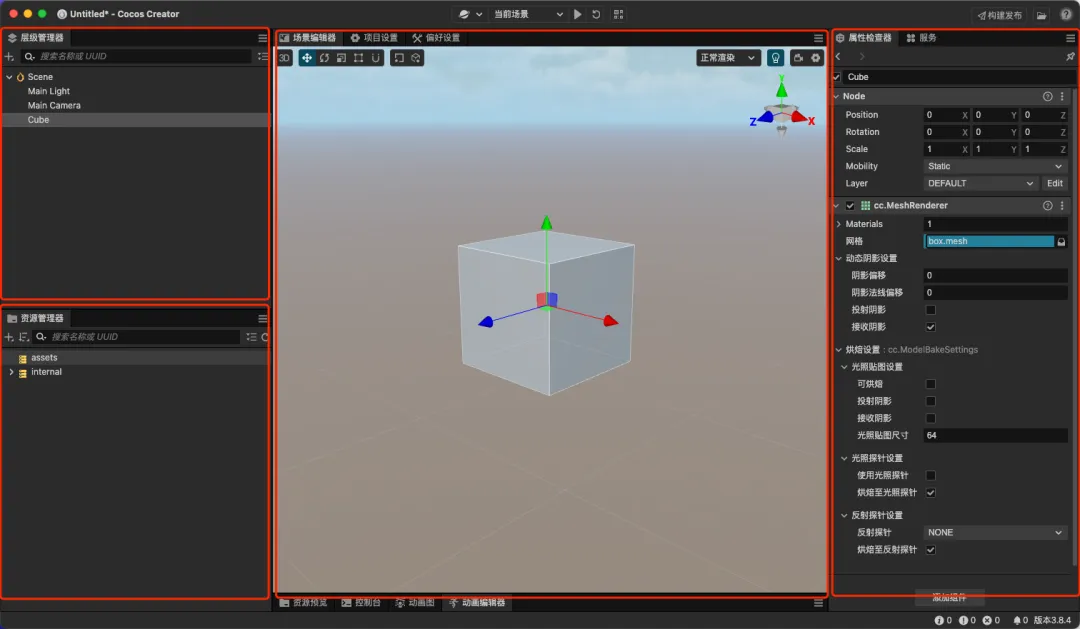
Task: Click the pivot/center gizmo toggle icon
Action: coord(399,58)
